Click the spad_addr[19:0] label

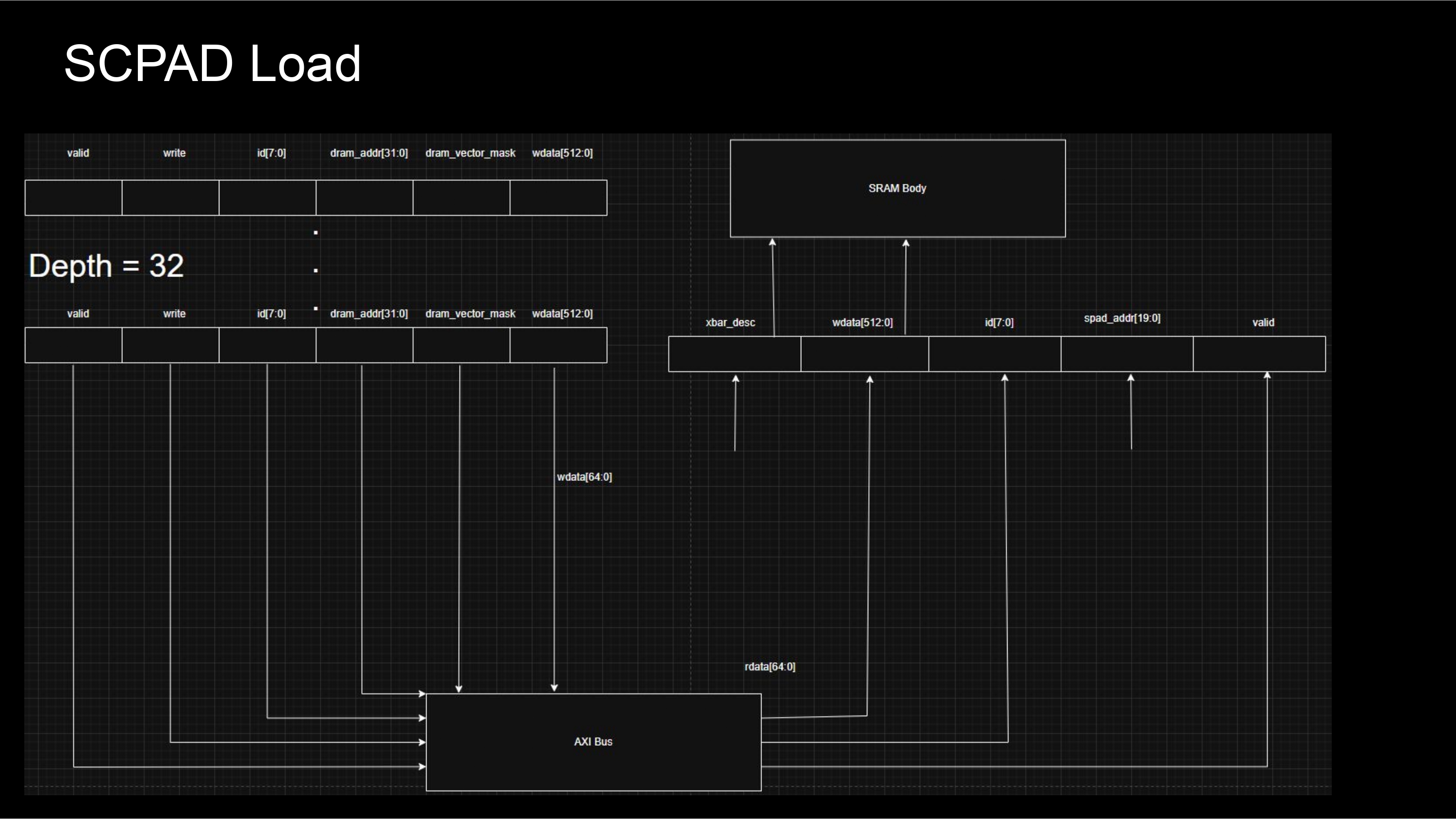click(x=1122, y=318)
